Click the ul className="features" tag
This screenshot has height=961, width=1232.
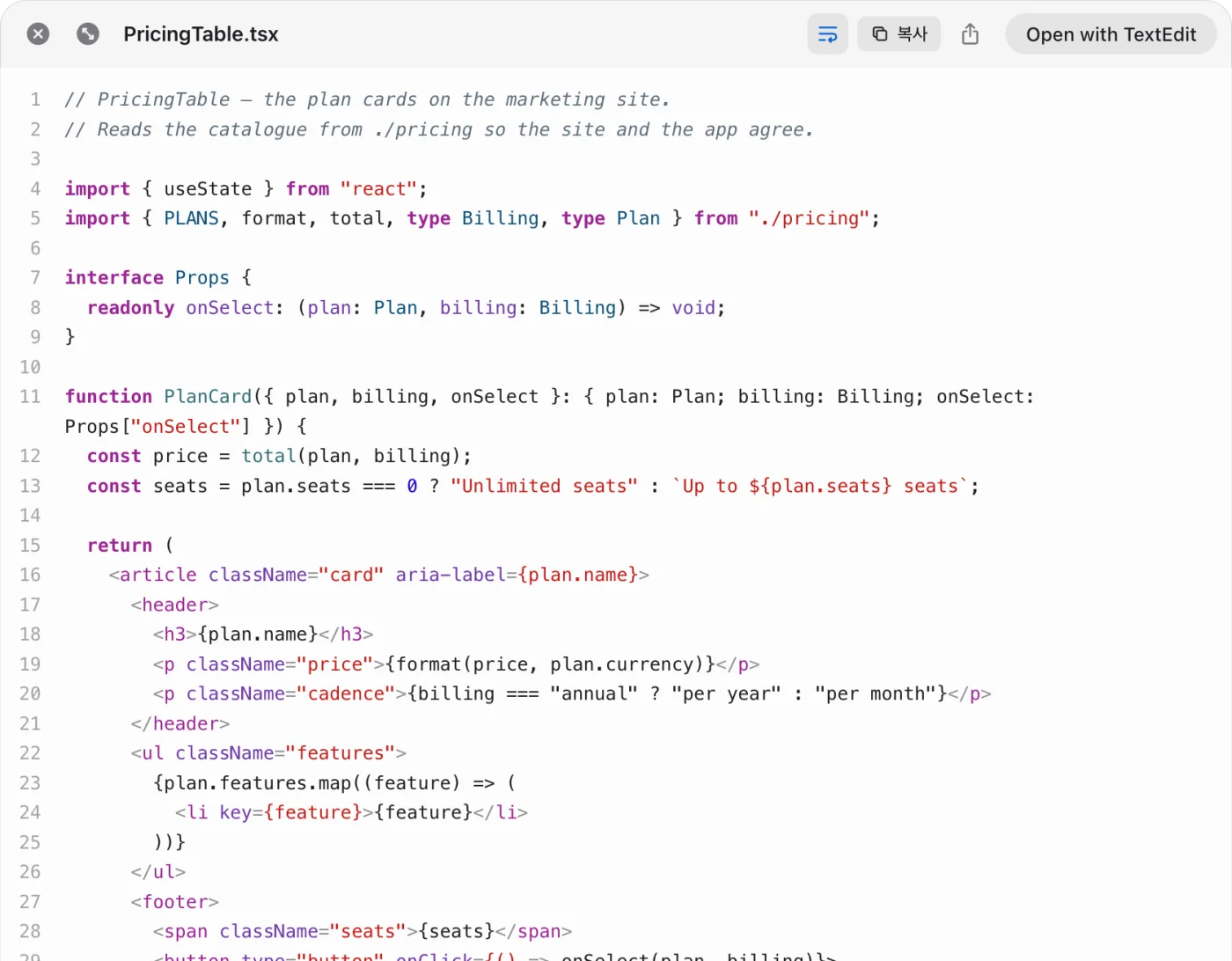(268, 753)
